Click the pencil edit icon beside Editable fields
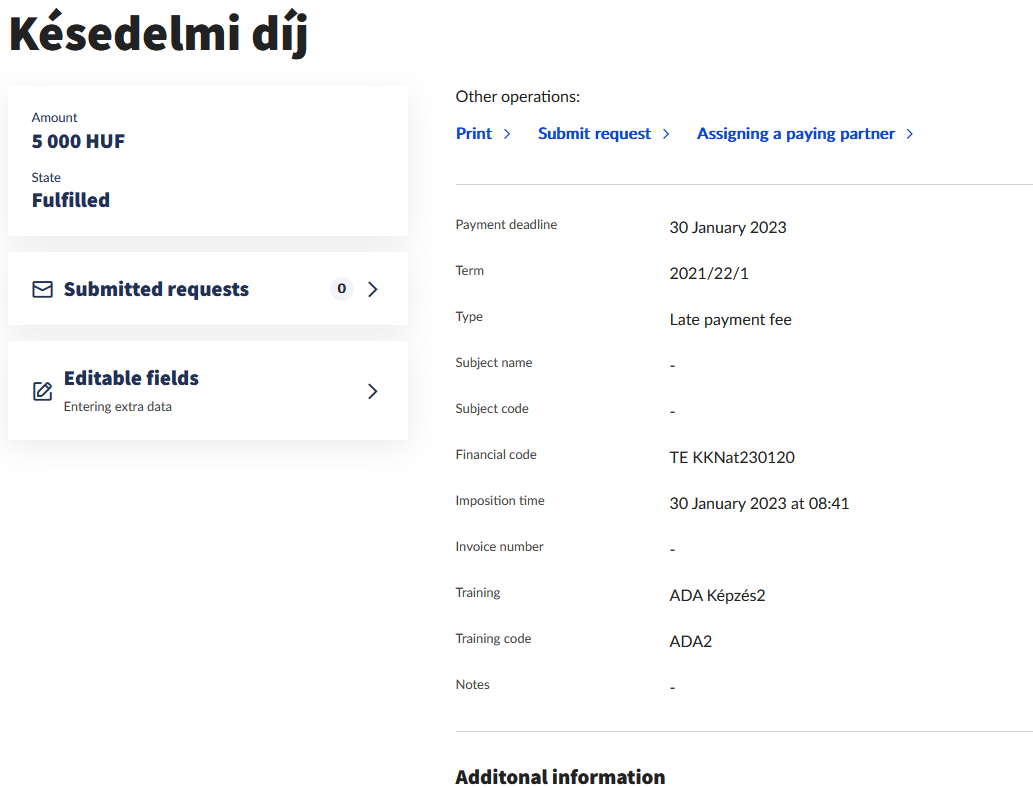Viewport: 1033px width, 788px height. 42,391
